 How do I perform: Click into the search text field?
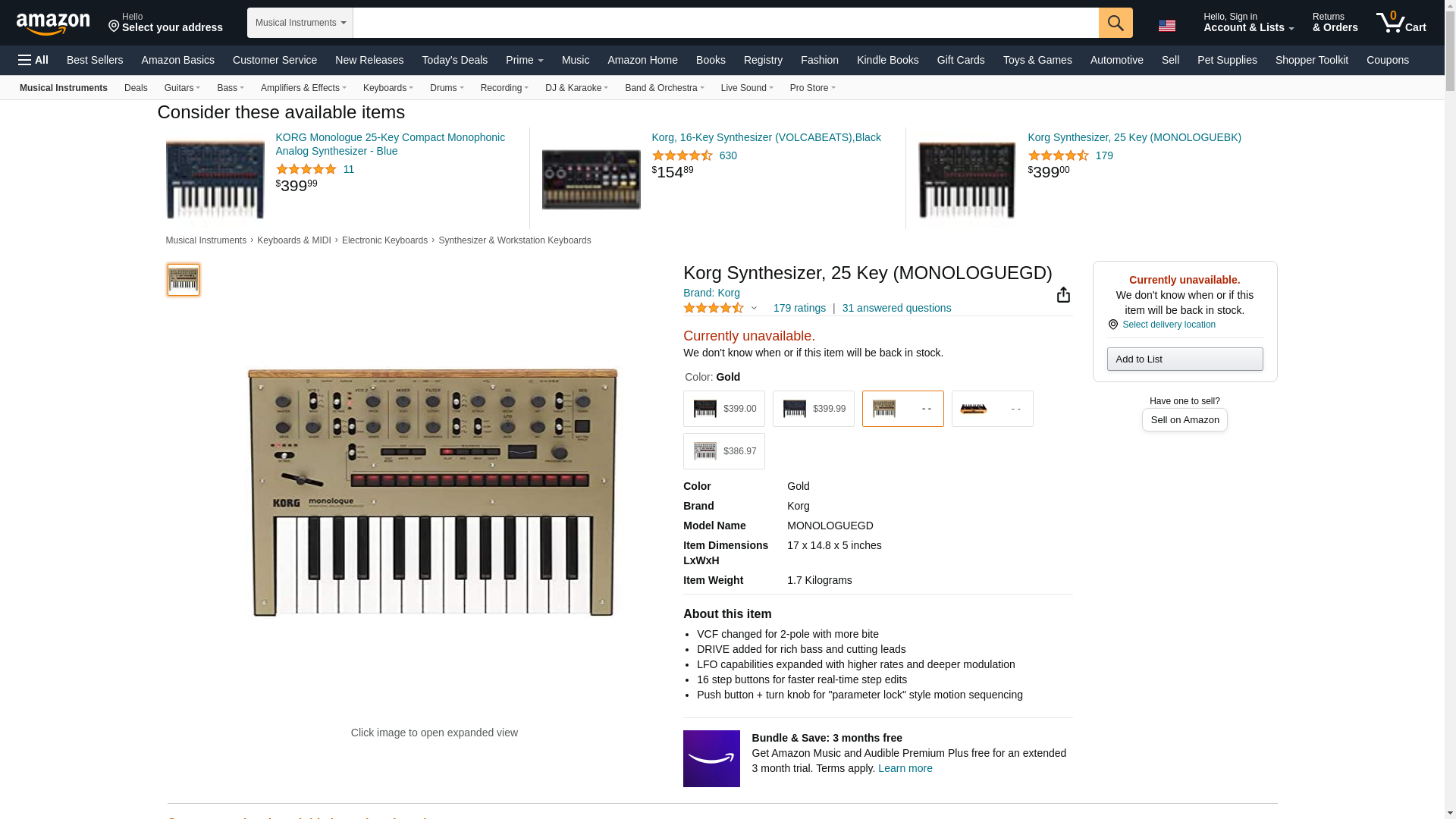click(x=725, y=23)
